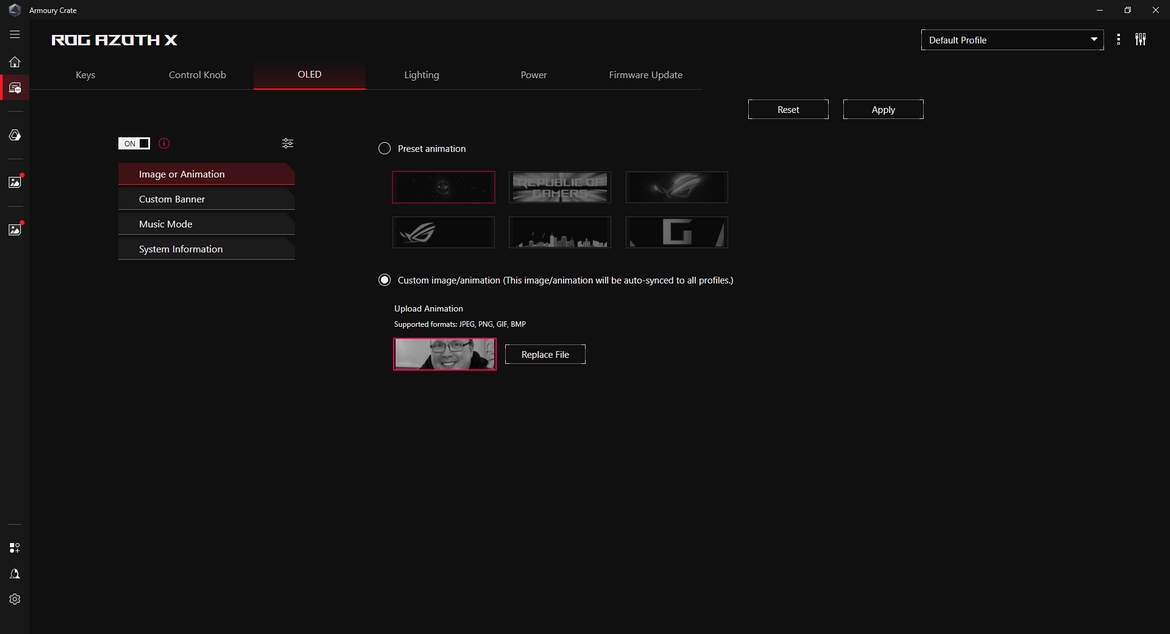Open the first picture sidebar icon with red dot

14,182
